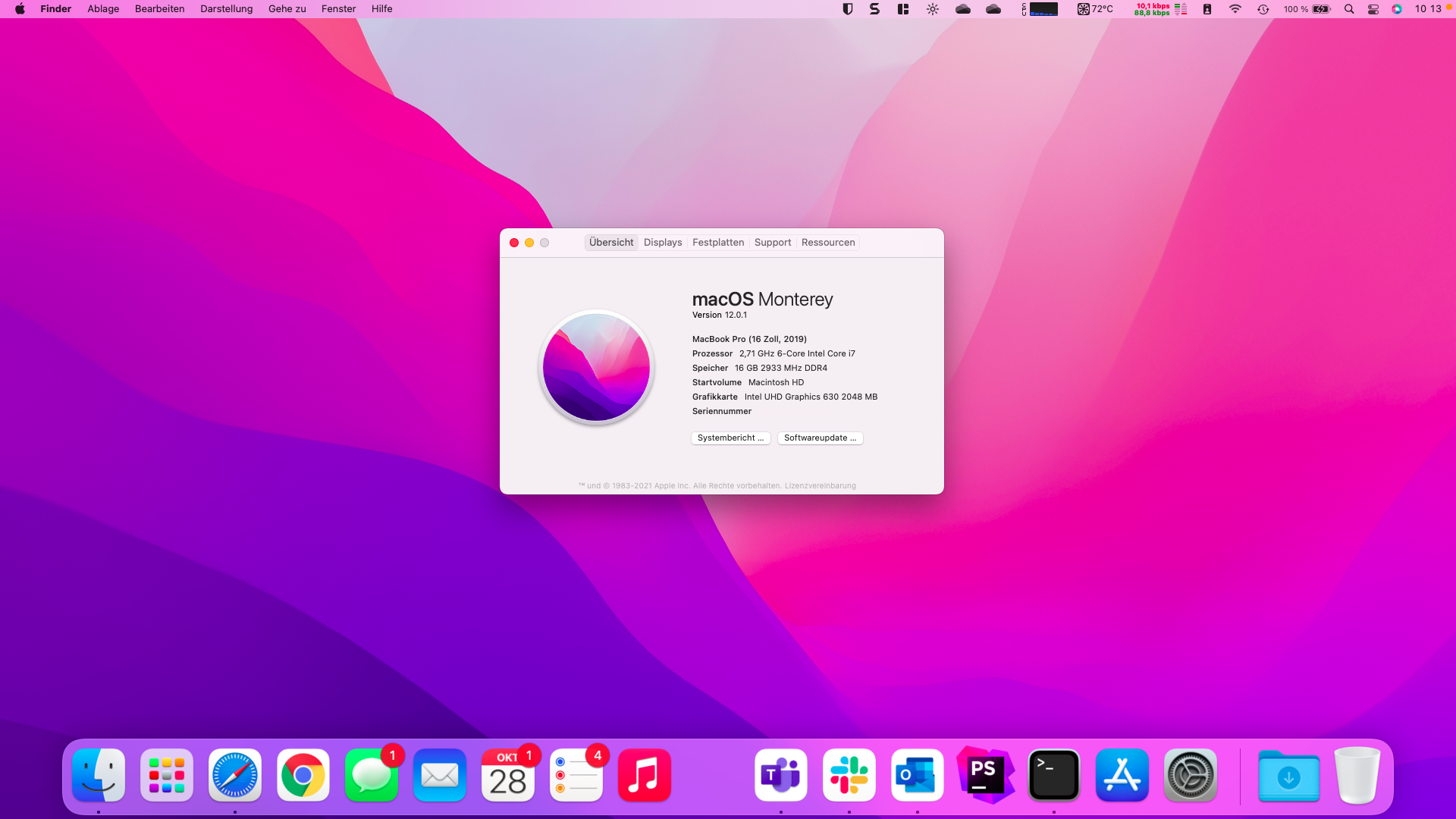Click the Softwareupdate button

[820, 438]
